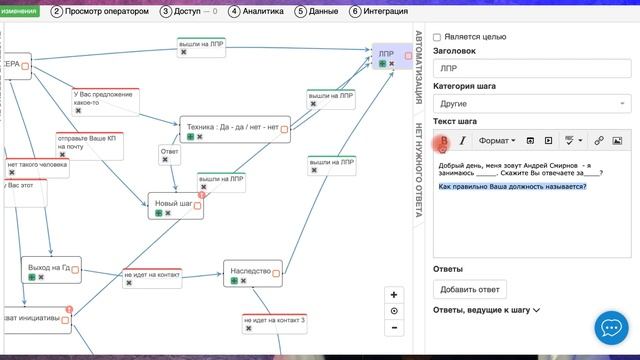Remove answer 'не идет на контакт 3' cross
640x360 pixels.
point(249,328)
